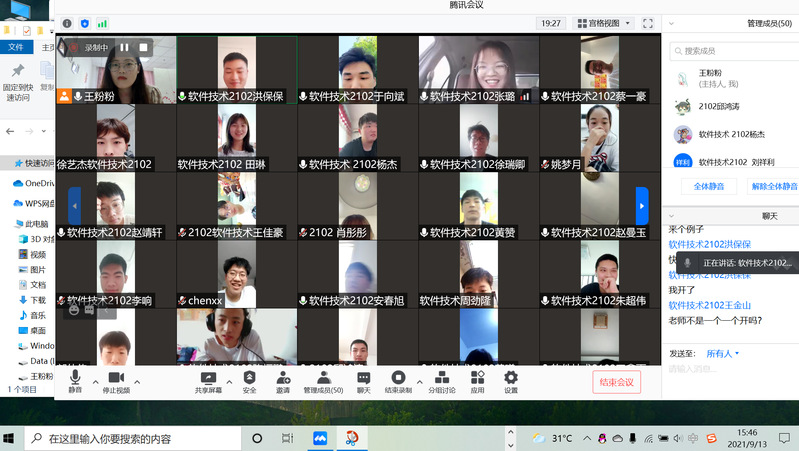Screen dimensions: 799x451
Task: Open Breakout Rooms (分组讨论)
Action: click(441, 381)
